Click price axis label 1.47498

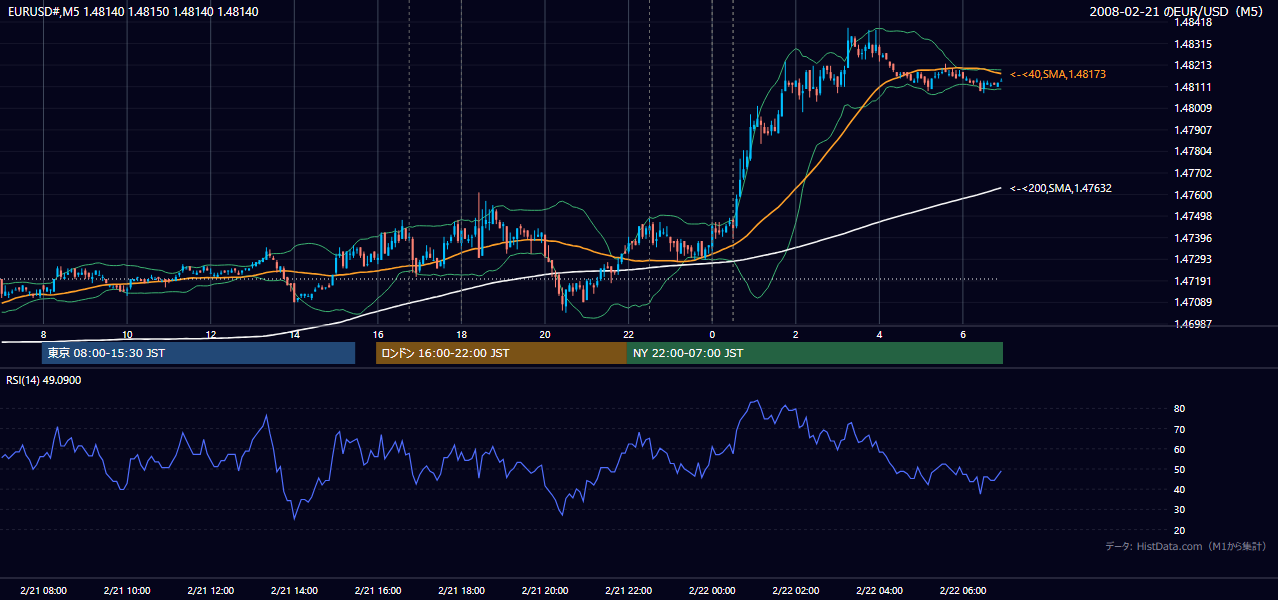click(x=1194, y=216)
